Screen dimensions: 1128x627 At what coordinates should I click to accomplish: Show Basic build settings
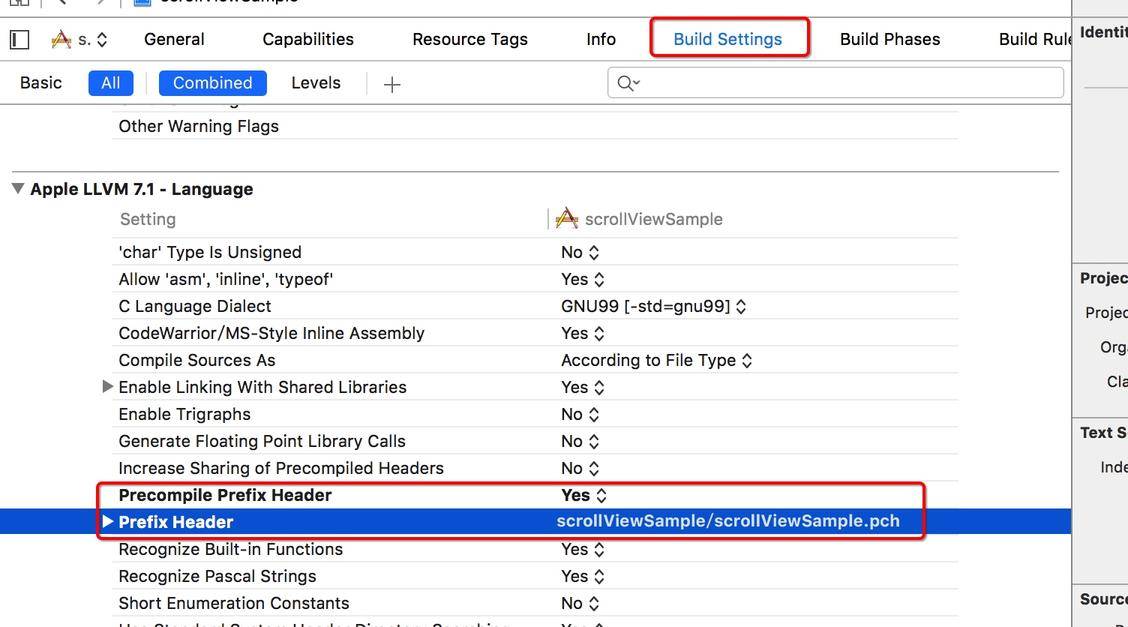(41, 83)
